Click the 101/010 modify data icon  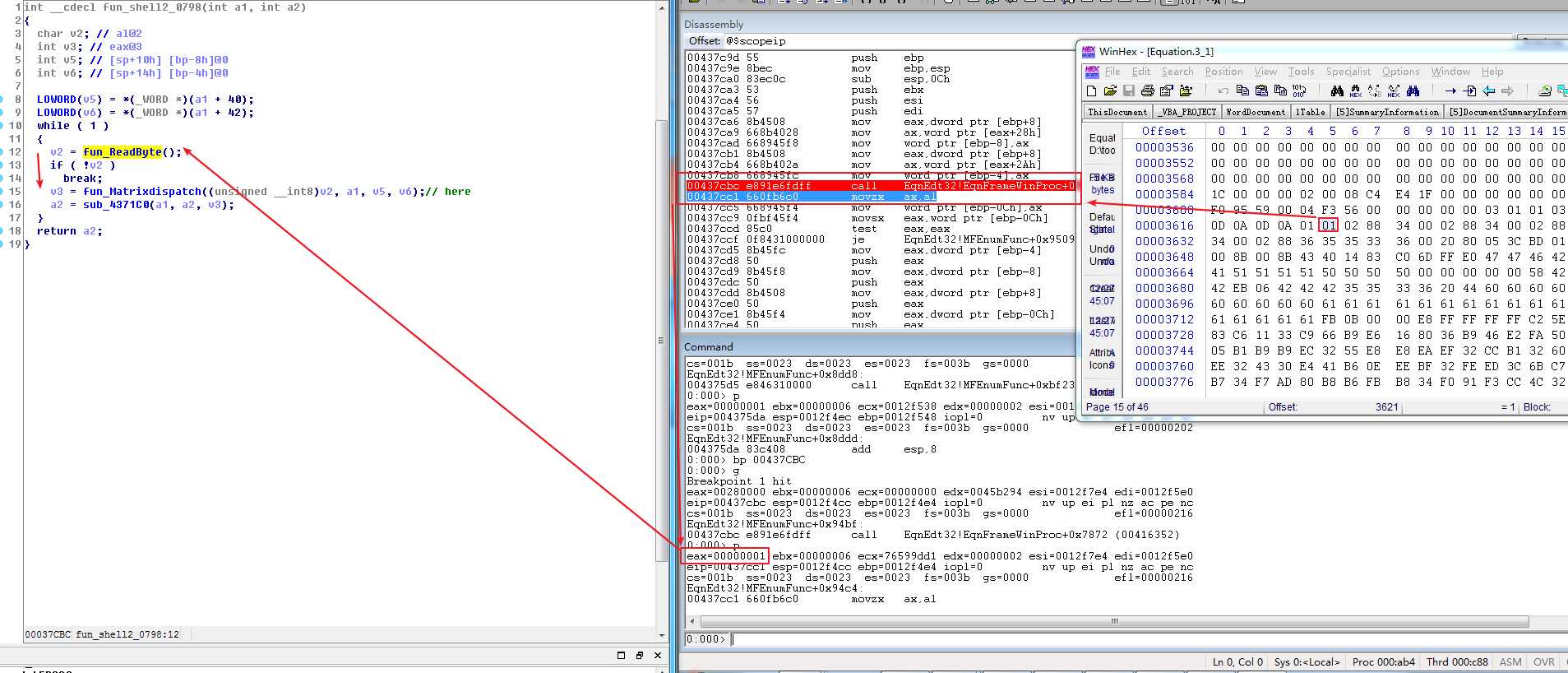click(1299, 91)
